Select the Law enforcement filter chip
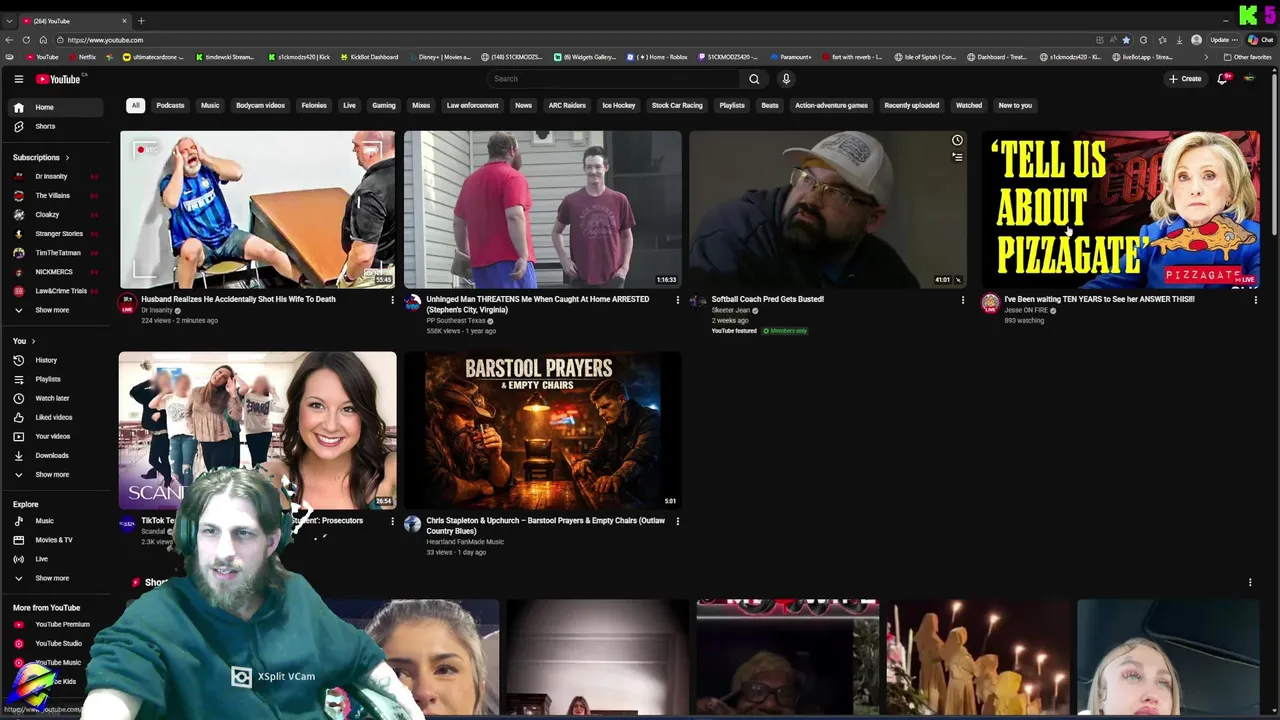The width and height of the screenshot is (1280, 720). click(x=472, y=105)
